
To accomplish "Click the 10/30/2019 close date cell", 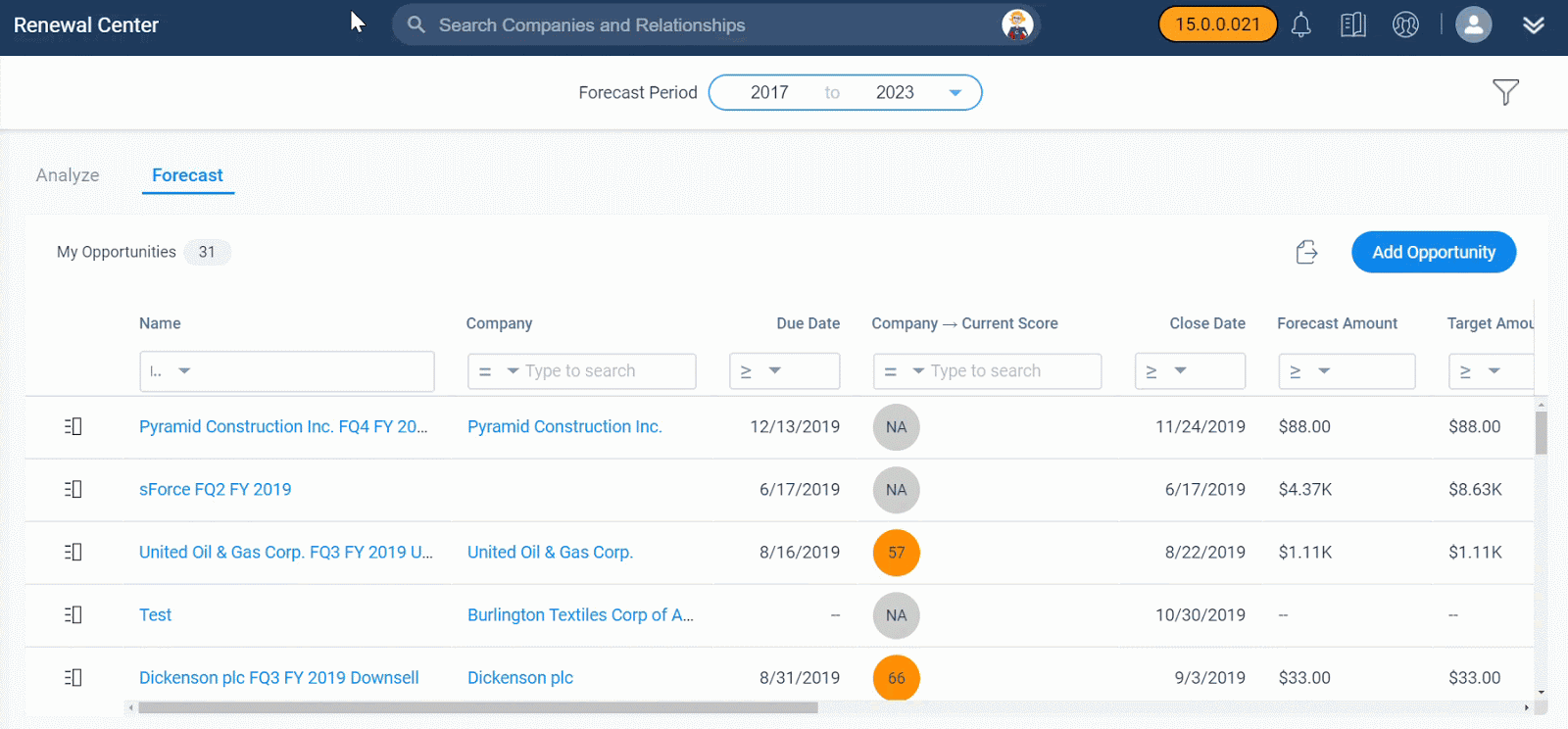I will [x=1200, y=614].
